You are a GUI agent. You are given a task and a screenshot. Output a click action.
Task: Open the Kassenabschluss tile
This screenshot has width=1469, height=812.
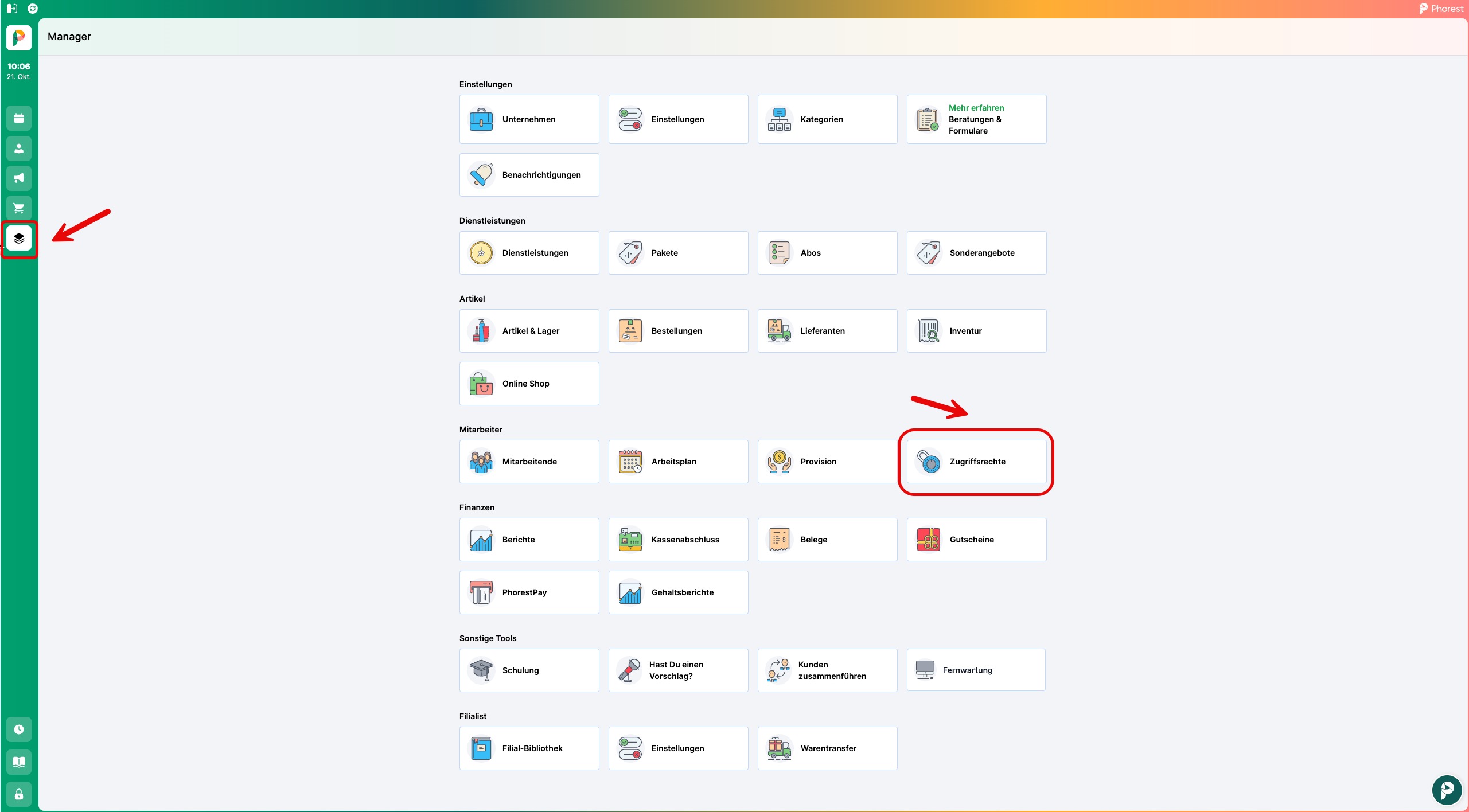[x=677, y=540]
